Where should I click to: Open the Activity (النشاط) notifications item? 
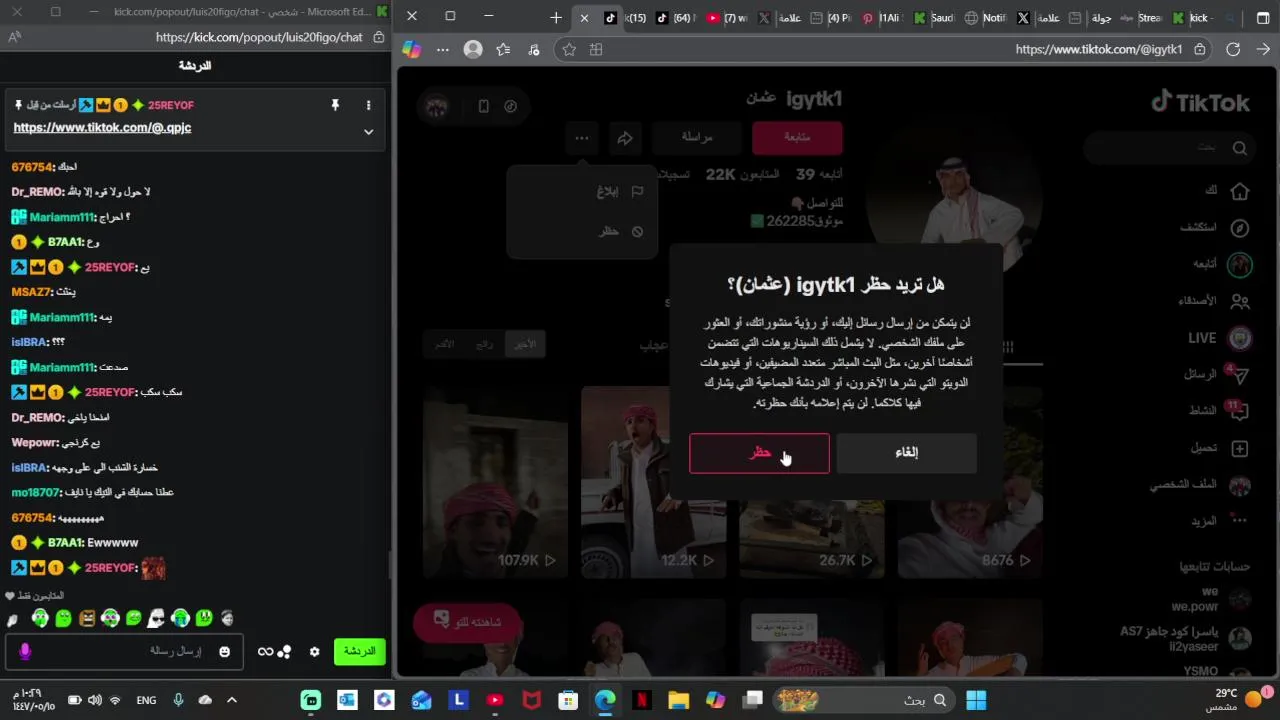[1219, 410]
